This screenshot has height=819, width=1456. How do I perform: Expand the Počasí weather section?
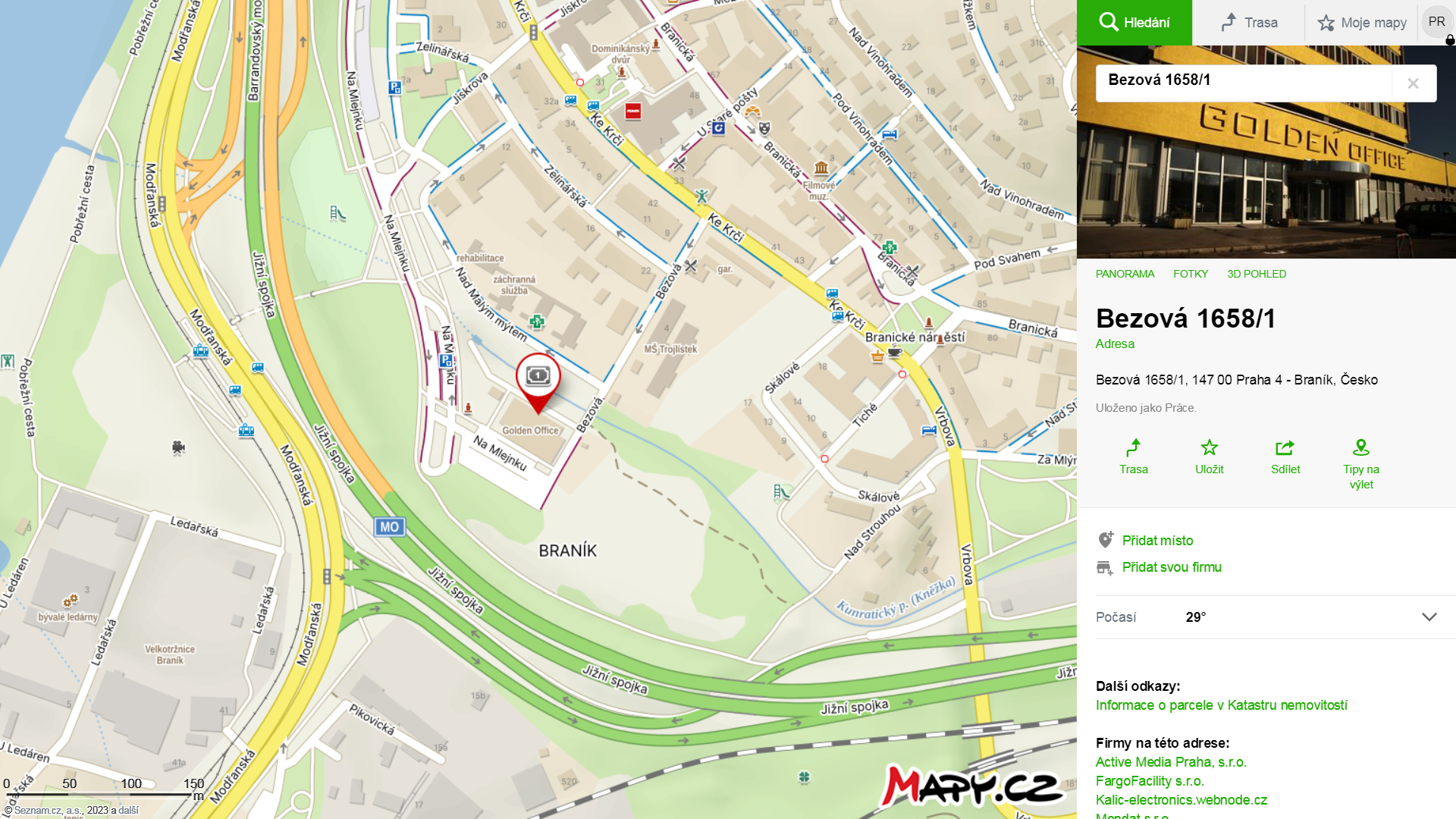tap(1429, 617)
